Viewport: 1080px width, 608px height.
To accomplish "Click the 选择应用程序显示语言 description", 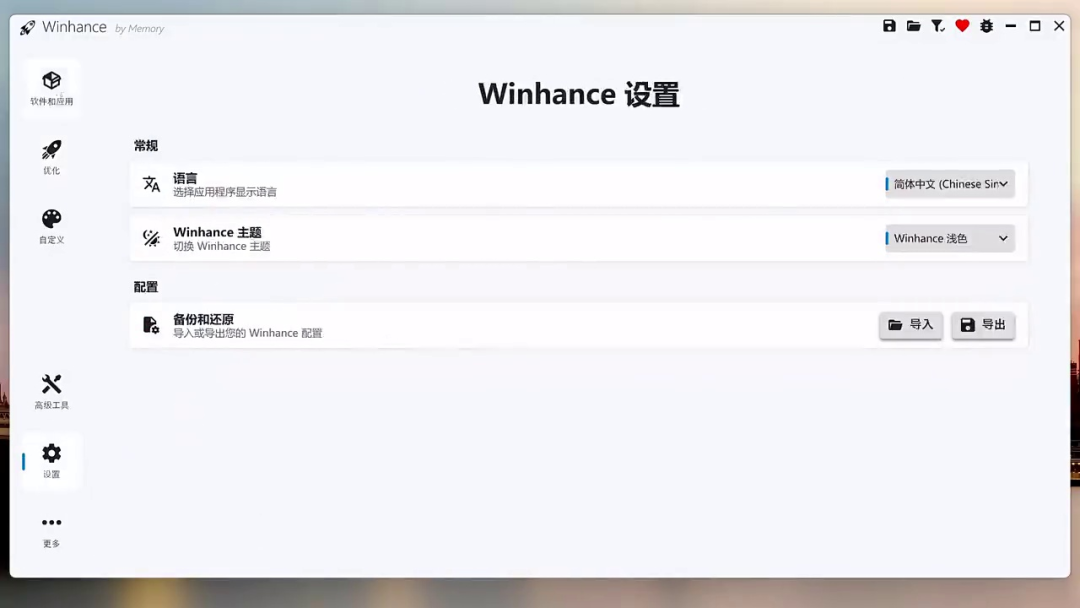I will (x=225, y=192).
